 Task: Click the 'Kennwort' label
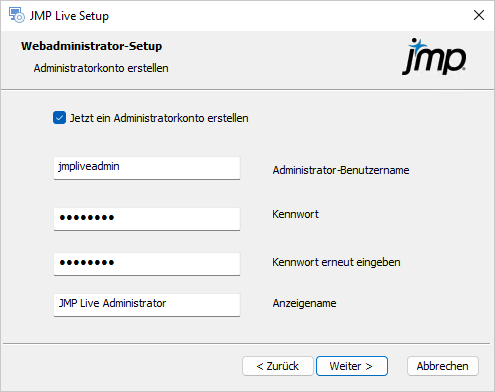pos(295,214)
